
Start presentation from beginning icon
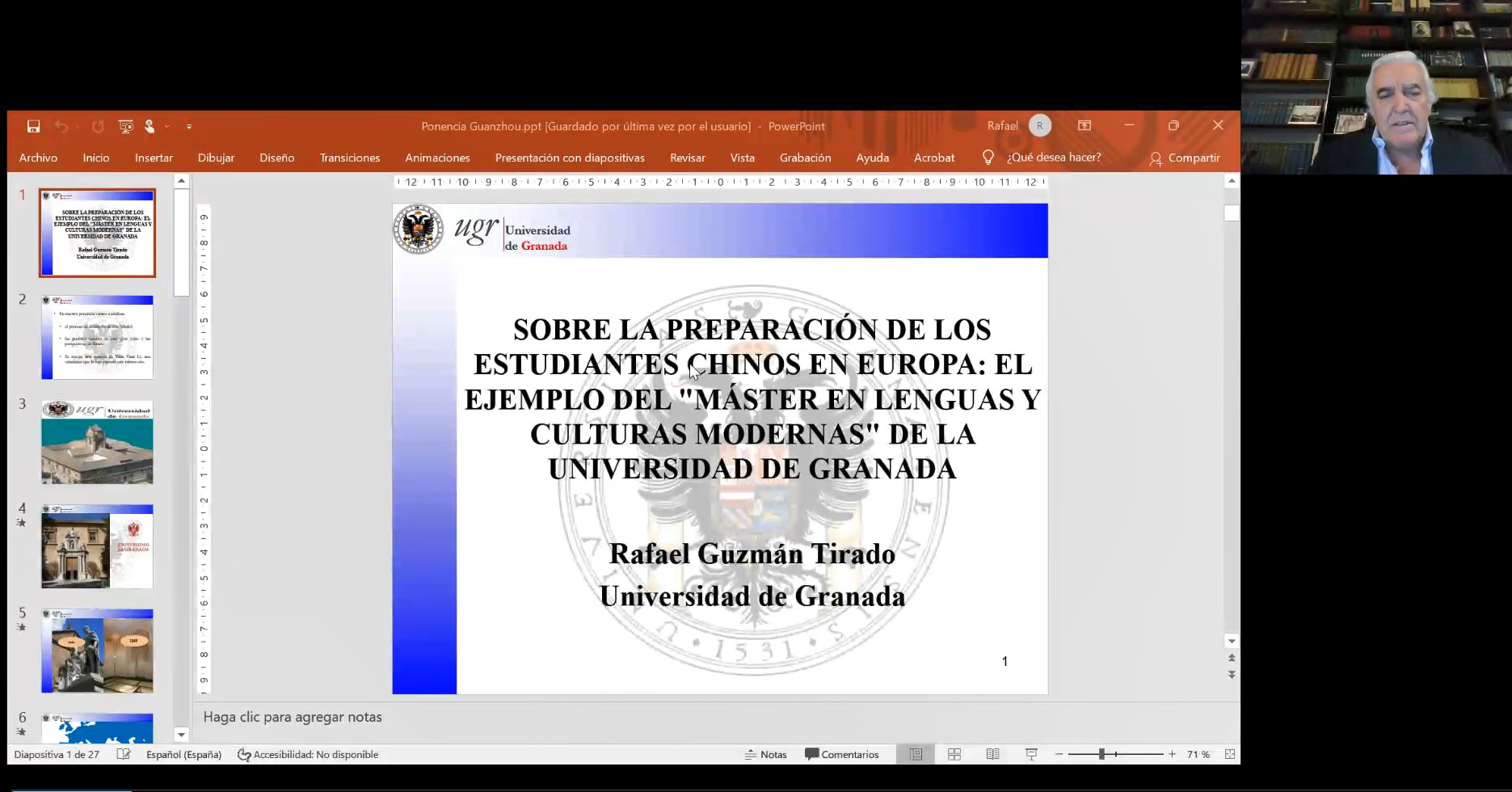click(125, 126)
